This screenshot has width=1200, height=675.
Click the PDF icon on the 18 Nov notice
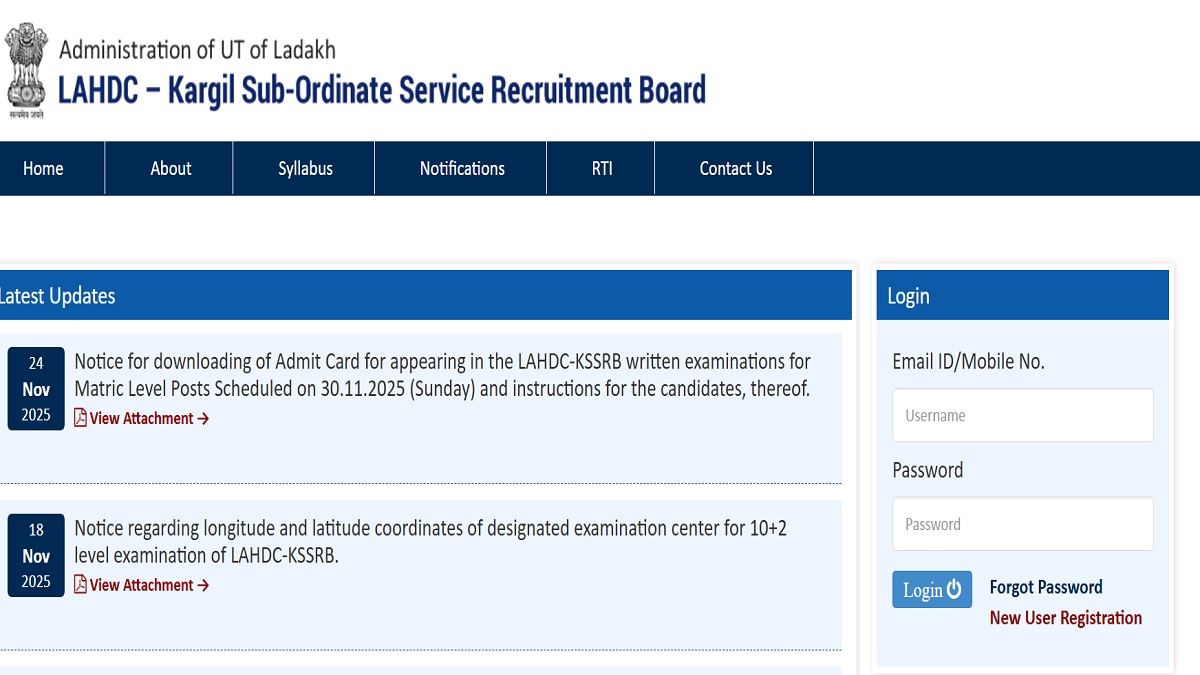pyautogui.click(x=80, y=585)
